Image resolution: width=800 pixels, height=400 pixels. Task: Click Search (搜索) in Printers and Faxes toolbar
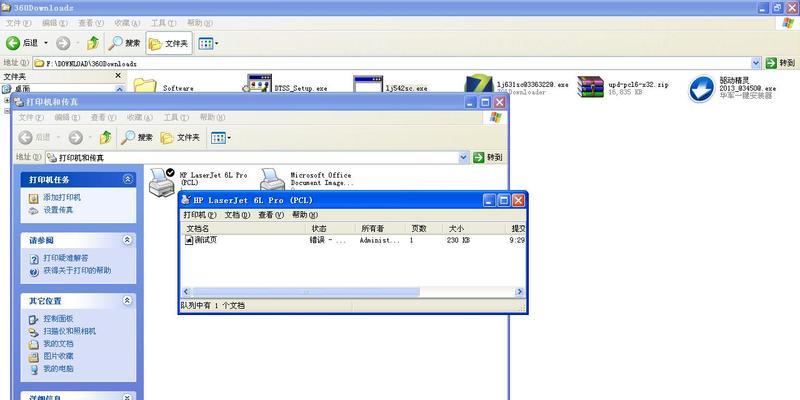tap(137, 137)
